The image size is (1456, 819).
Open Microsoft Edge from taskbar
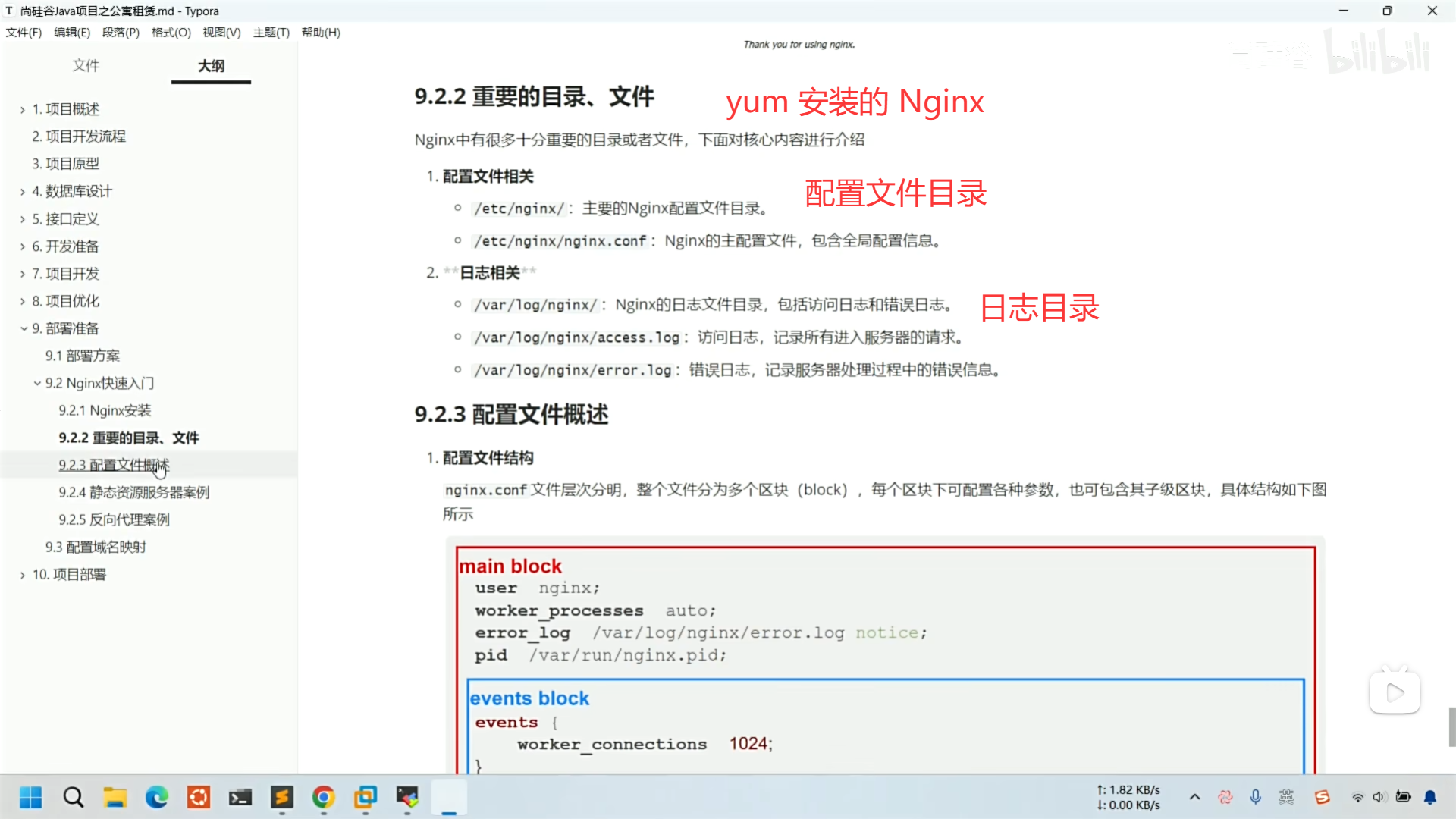[x=157, y=797]
